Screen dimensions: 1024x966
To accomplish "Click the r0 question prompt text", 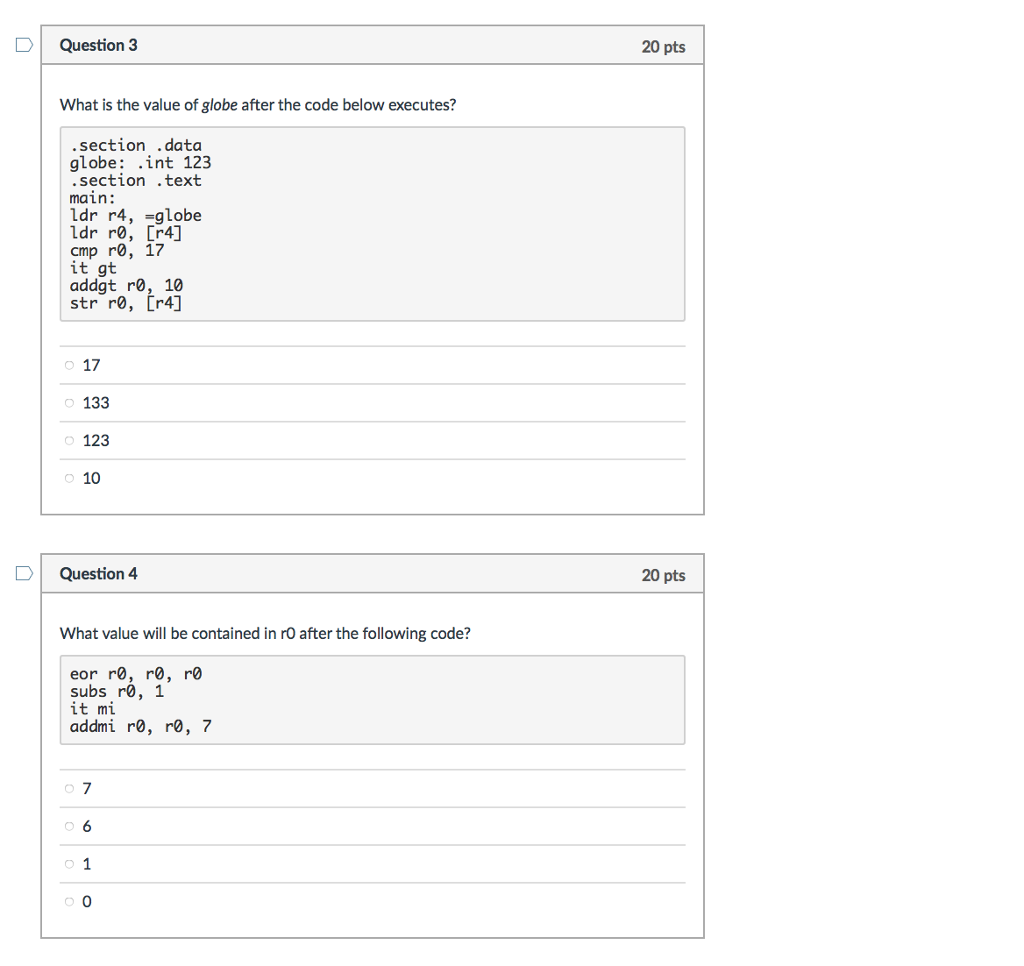I will (x=265, y=634).
